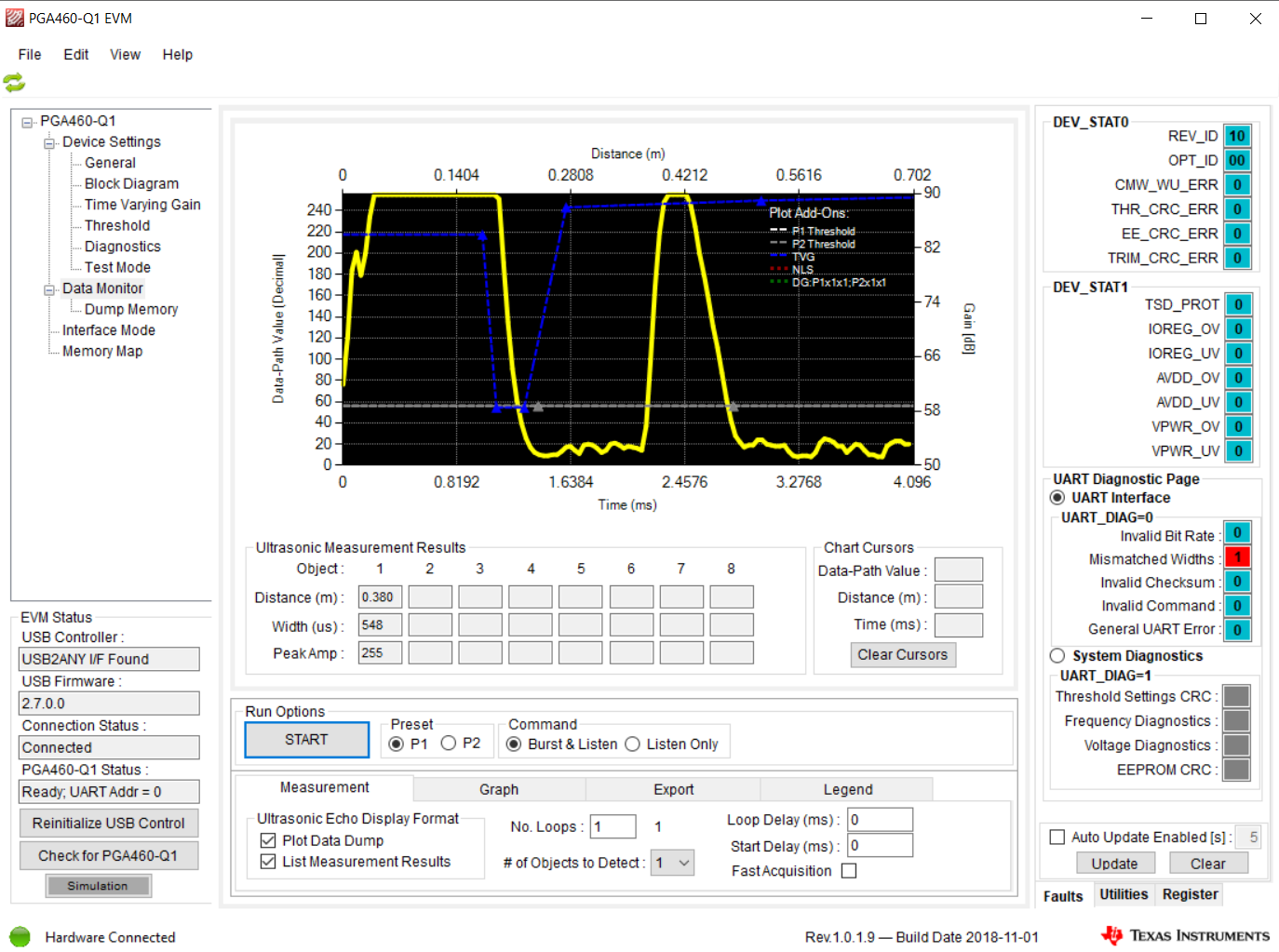Click the Frequency Diagnostics indicator box

(1236, 721)
